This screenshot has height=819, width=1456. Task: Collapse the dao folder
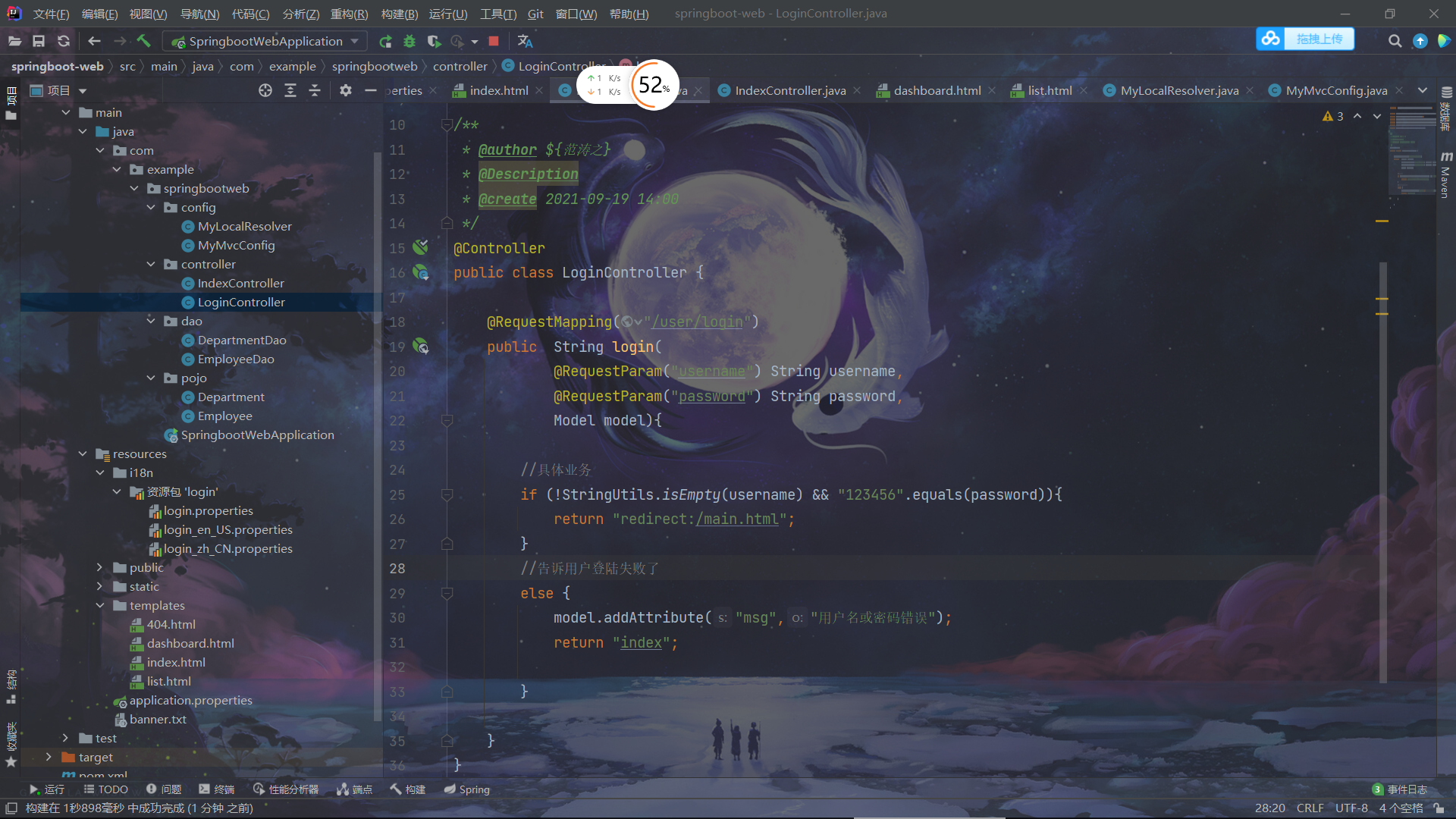pyautogui.click(x=151, y=321)
